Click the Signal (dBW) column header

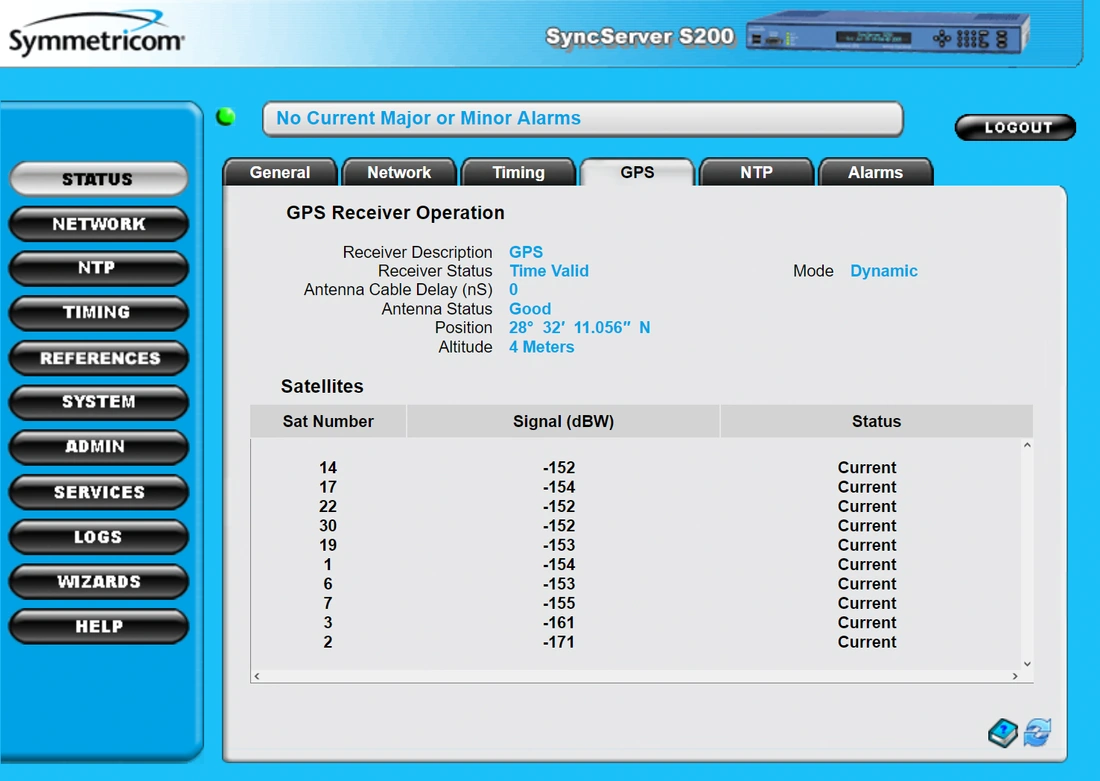click(563, 421)
